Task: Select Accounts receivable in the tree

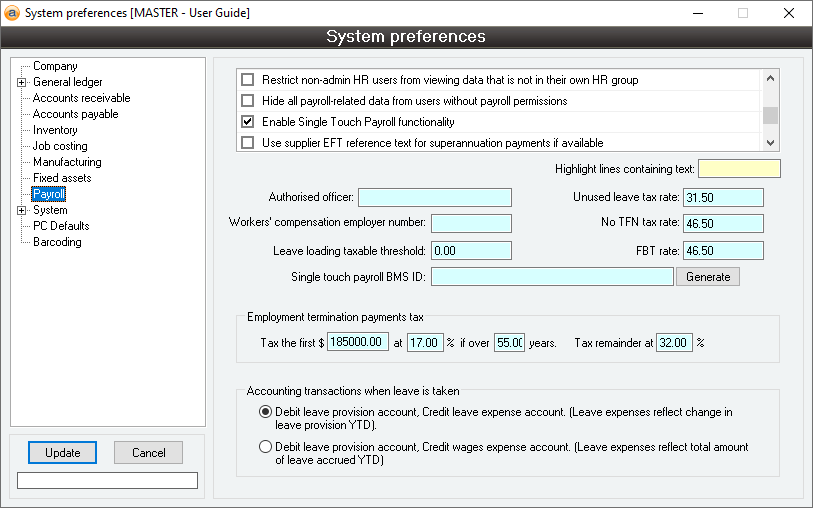Action: coord(81,98)
